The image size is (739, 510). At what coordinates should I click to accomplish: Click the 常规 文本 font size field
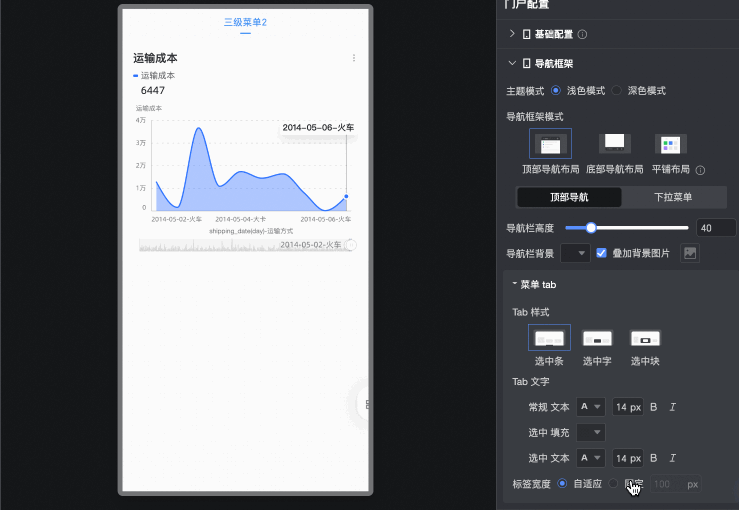click(x=628, y=407)
